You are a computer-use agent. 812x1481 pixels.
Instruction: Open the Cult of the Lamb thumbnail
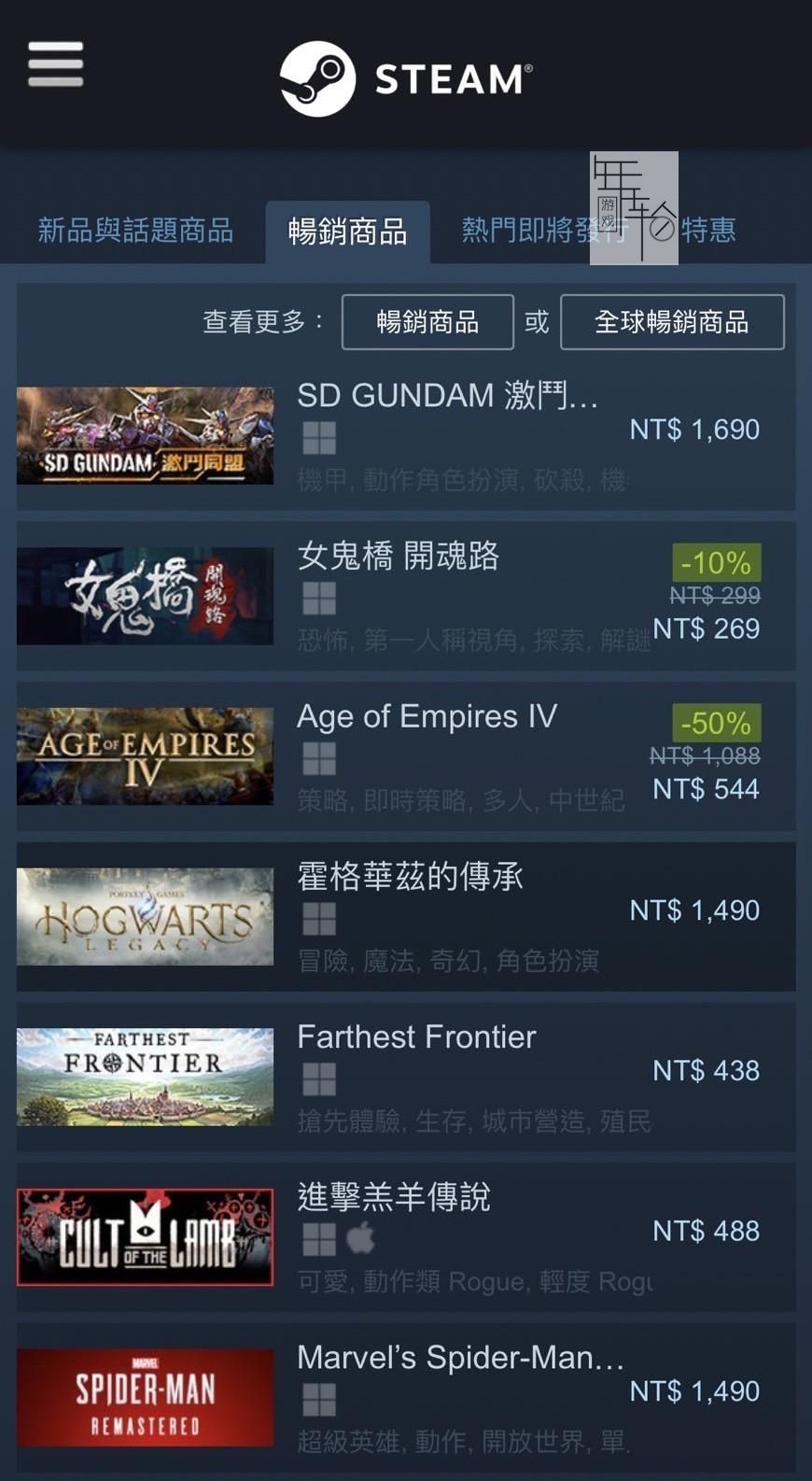pos(146,1236)
